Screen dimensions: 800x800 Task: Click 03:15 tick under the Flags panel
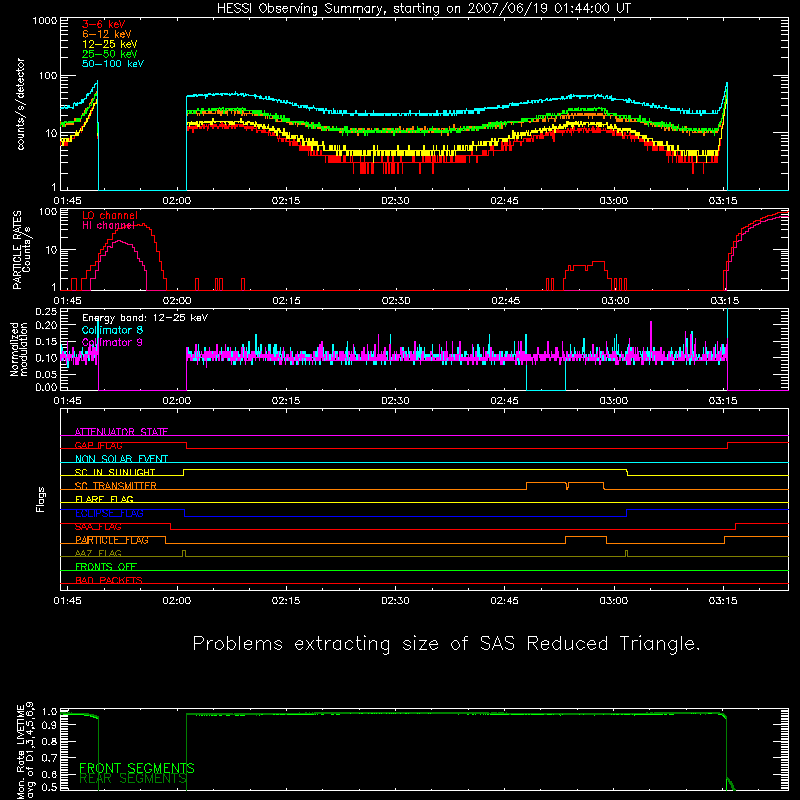tap(723, 601)
